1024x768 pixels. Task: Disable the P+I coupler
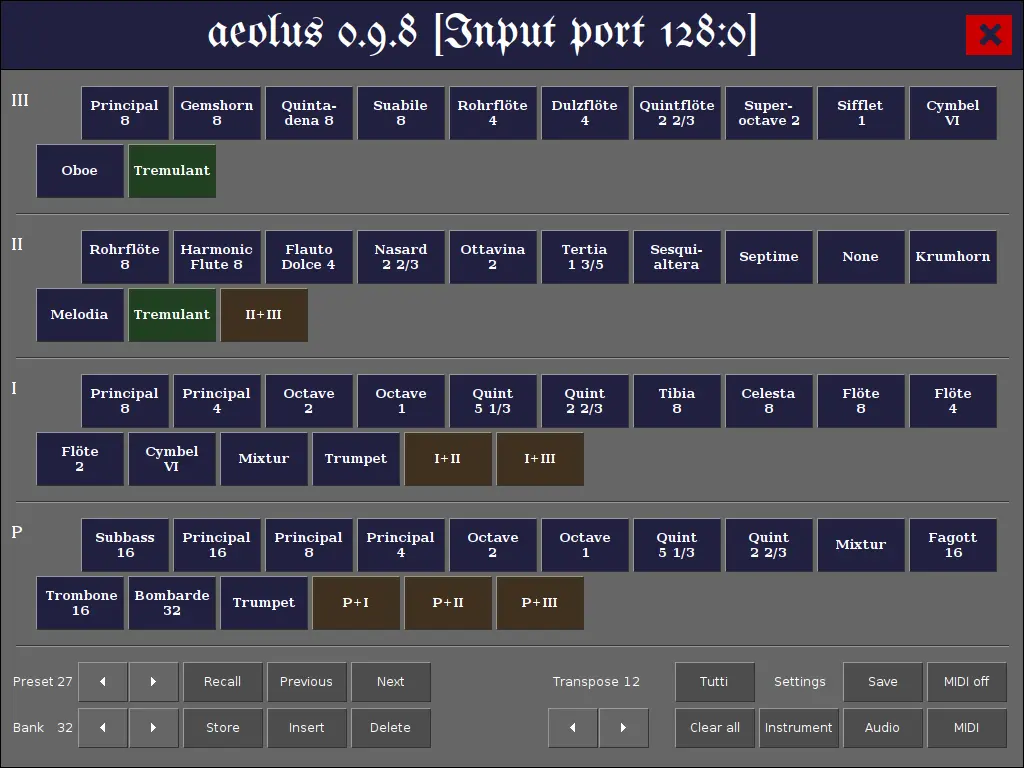tap(356, 603)
